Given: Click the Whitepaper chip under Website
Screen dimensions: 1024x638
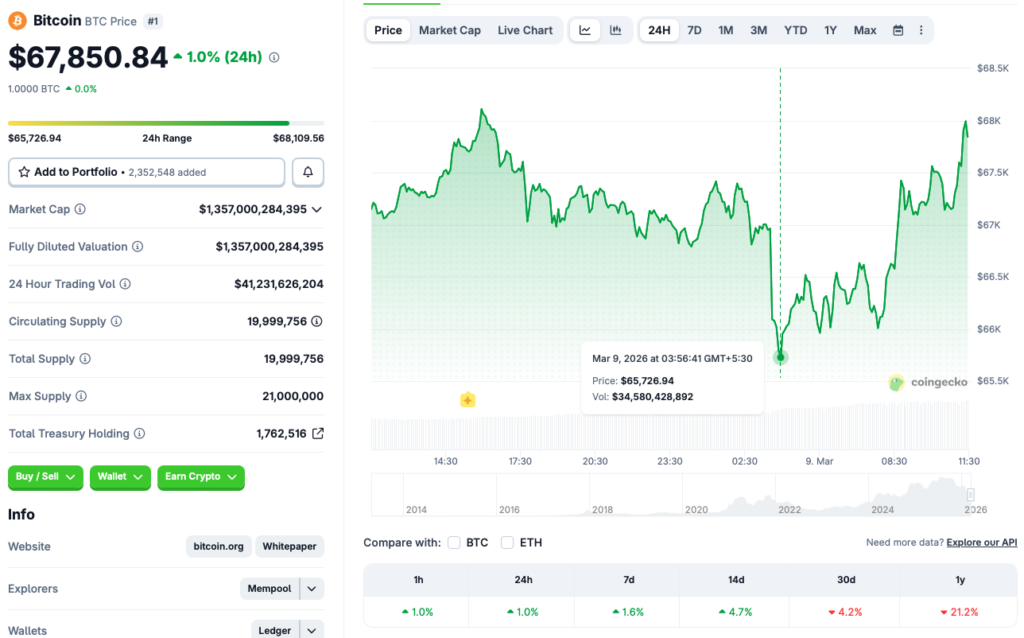Looking at the screenshot, I should (x=289, y=546).
